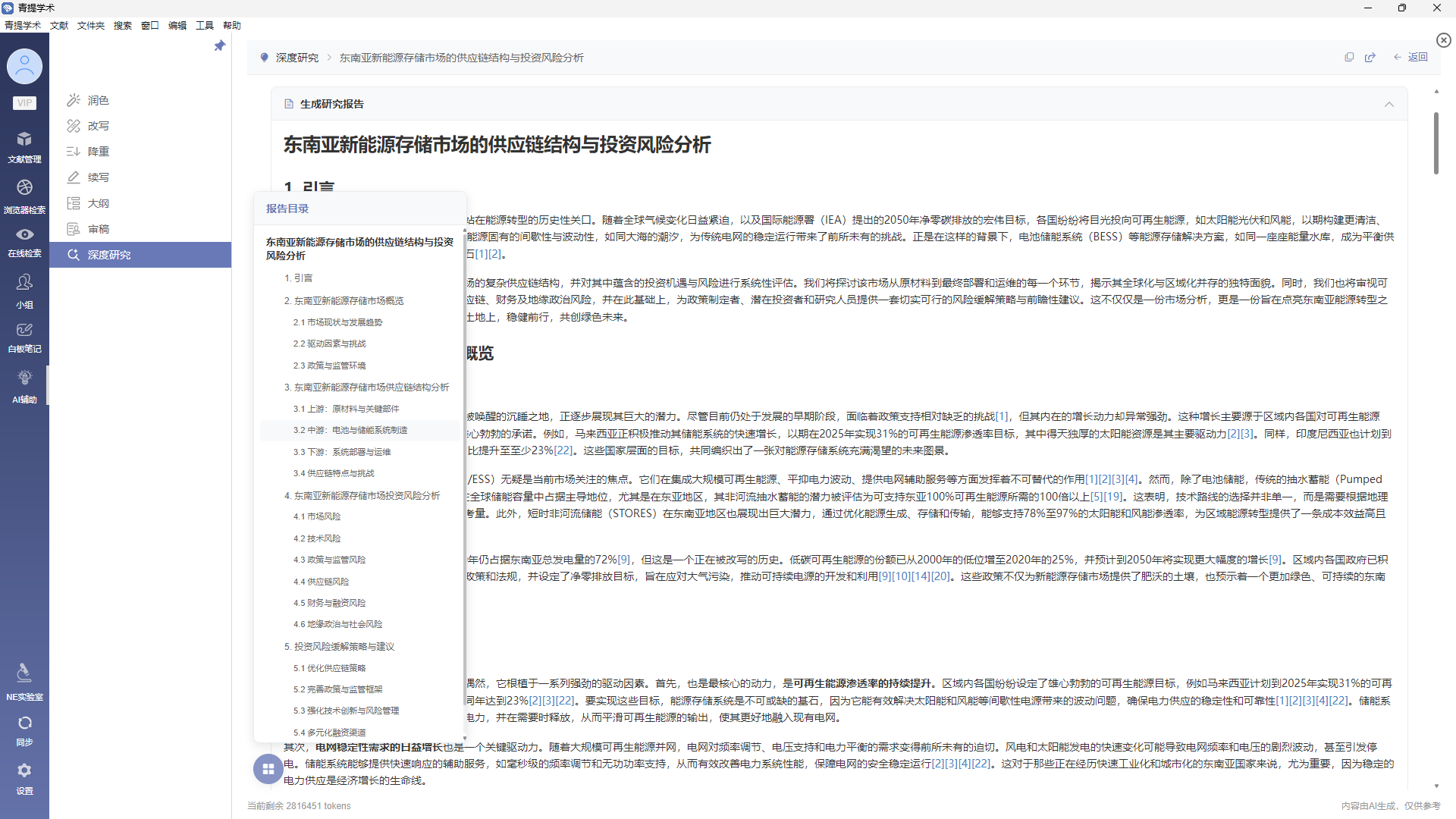Collapse the 生成研究报告 section chevron
The width and height of the screenshot is (1456, 819).
point(1389,104)
